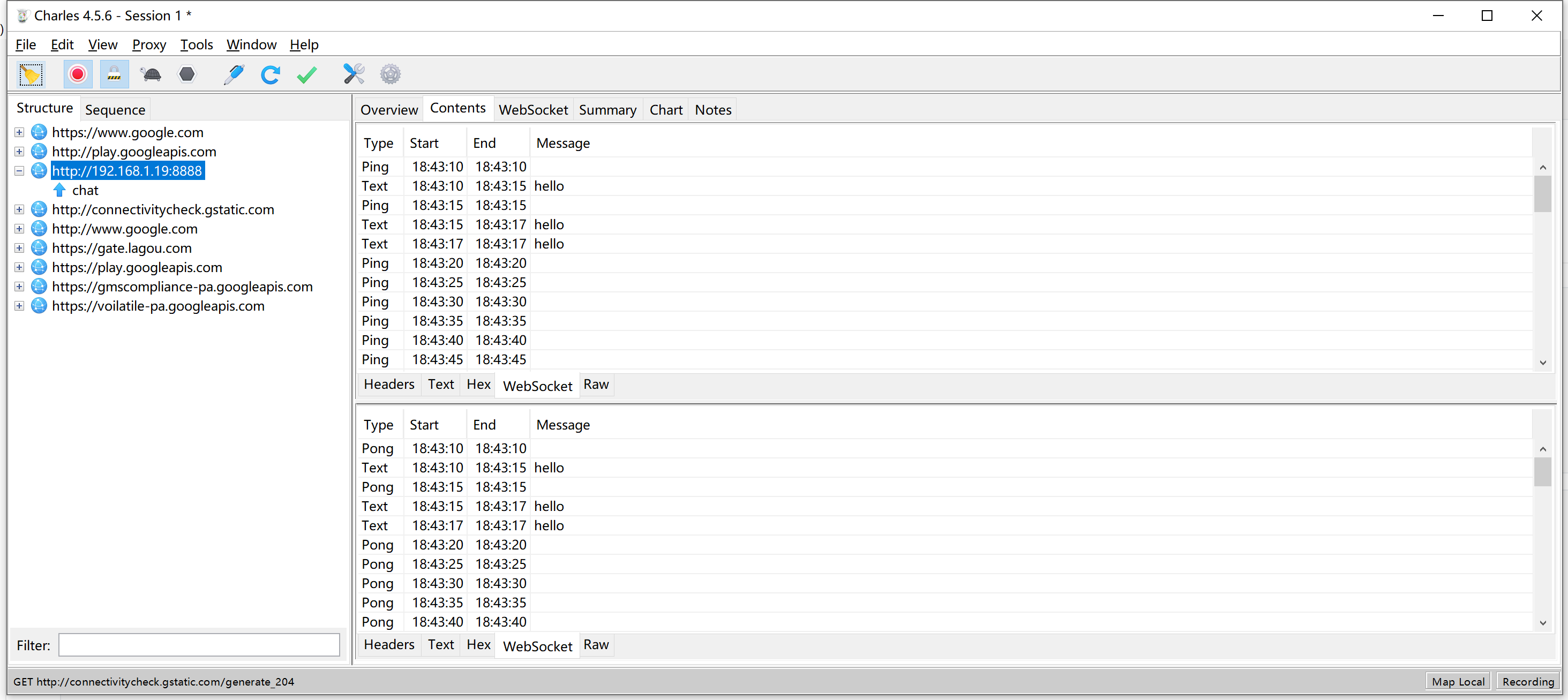Open the Settings gear icon
Image resolution: width=1568 pixels, height=700 pixels.
[390, 74]
